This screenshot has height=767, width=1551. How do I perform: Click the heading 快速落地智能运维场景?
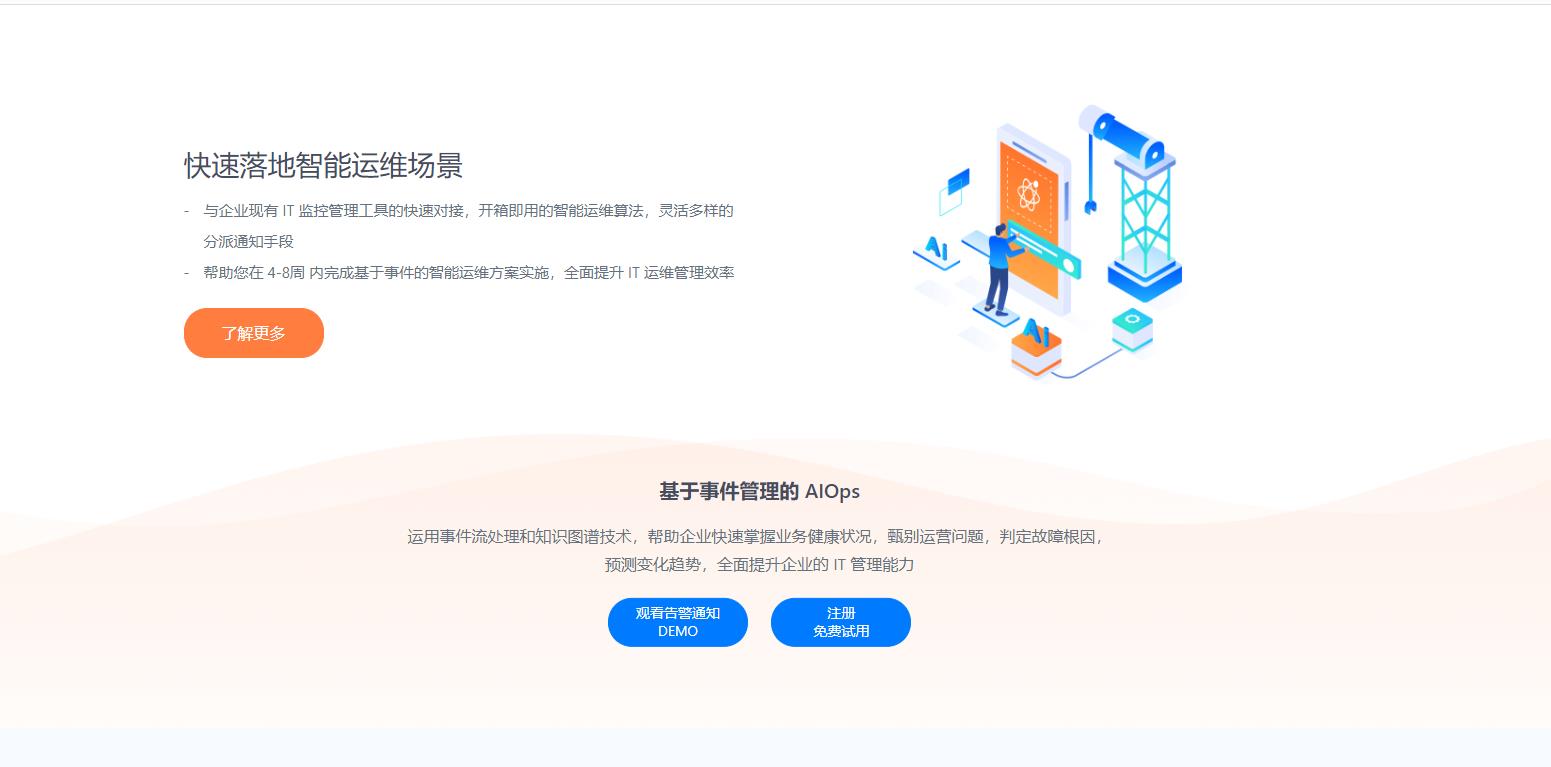(324, 166)
